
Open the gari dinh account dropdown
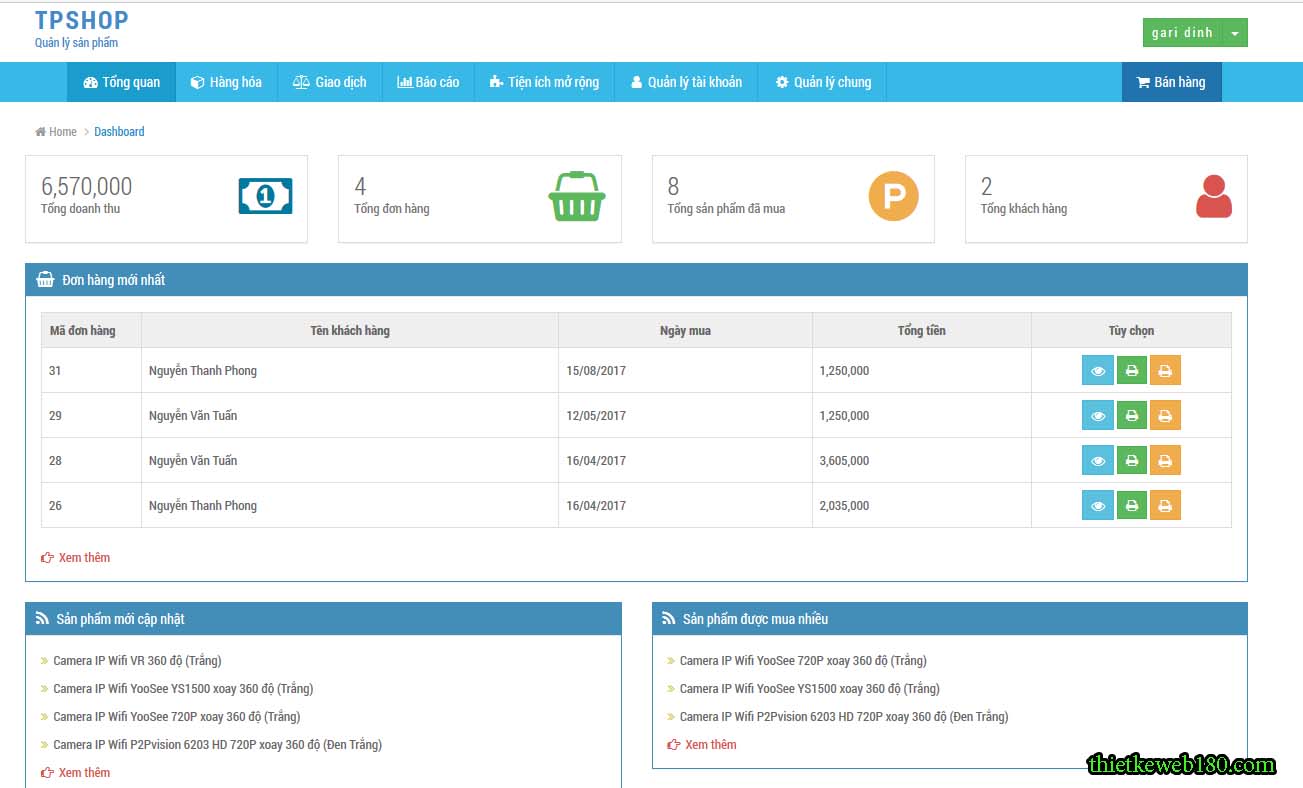pos(1194,31)
